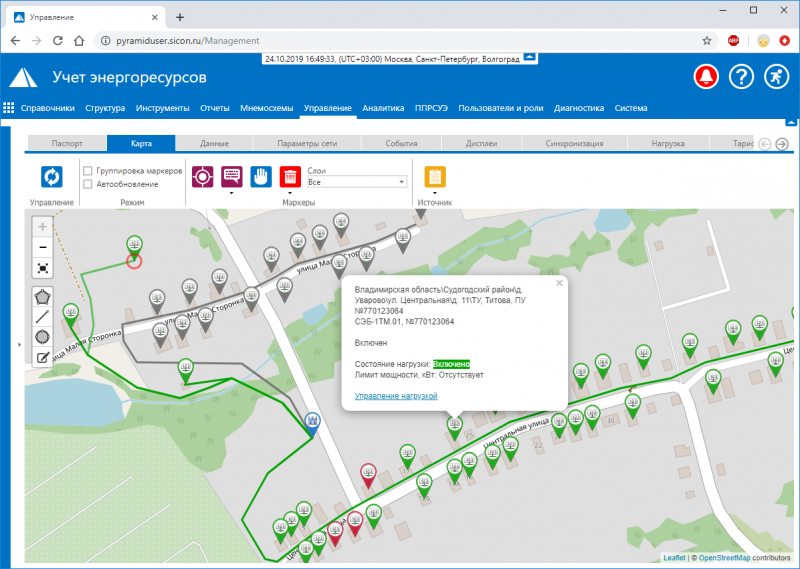Open the Слои dropdown set to Все
This screenshot has width=800, height=569.
pyautogui.click(x=356, y=183)
